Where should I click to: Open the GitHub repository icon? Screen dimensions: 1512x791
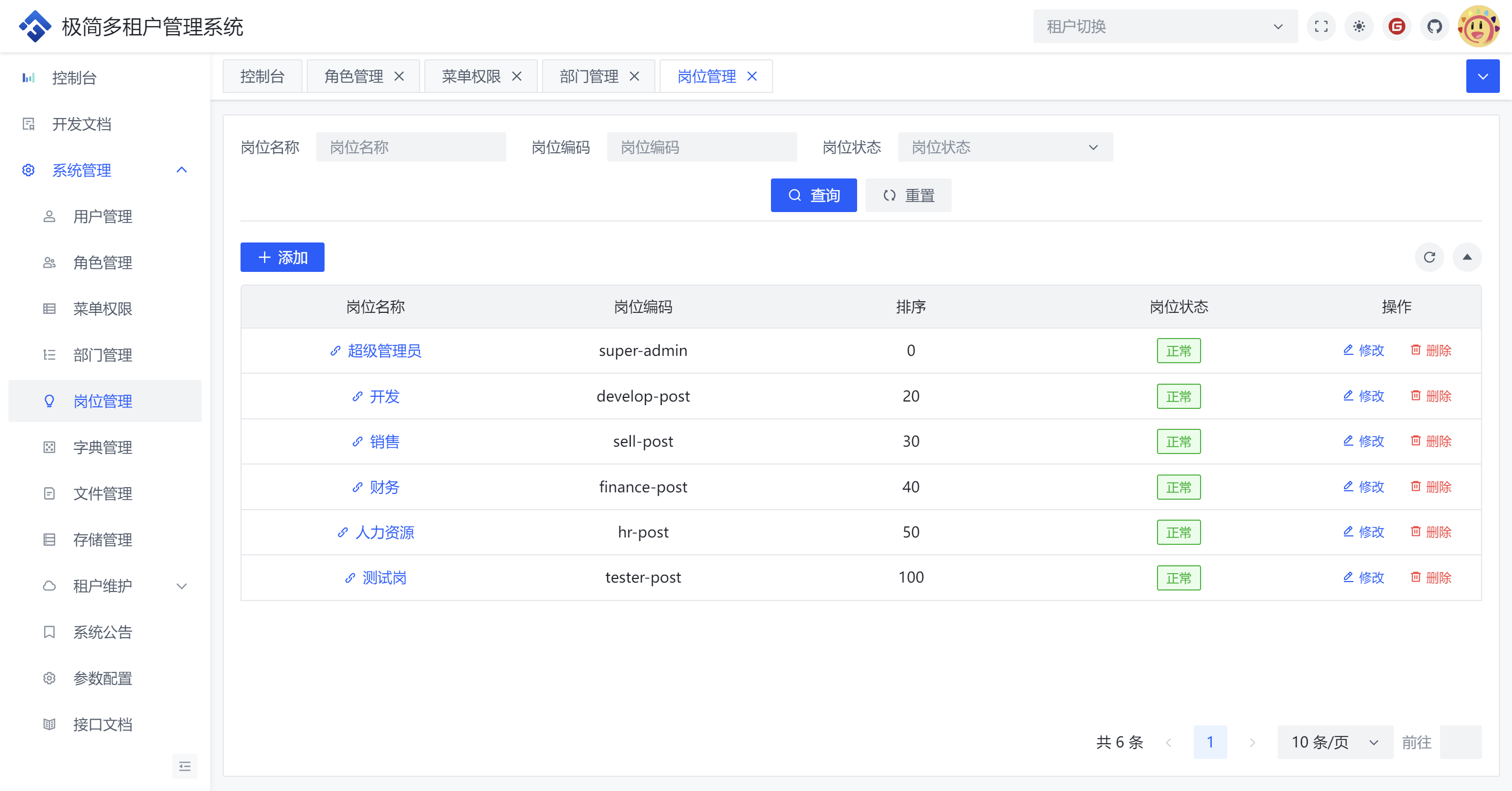1434,26
